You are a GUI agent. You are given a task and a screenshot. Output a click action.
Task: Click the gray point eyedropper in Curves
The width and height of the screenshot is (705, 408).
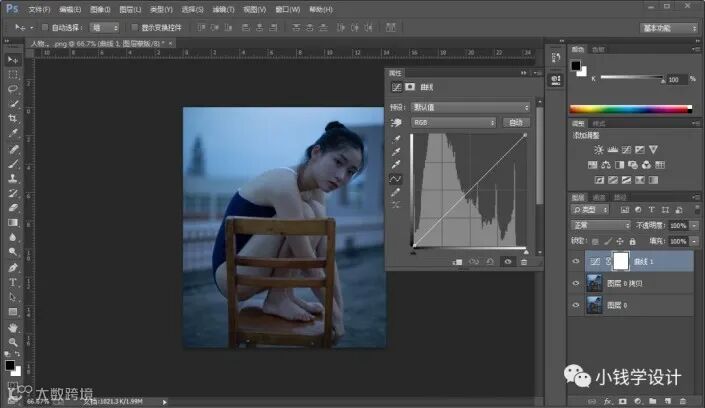click(396, 152)
